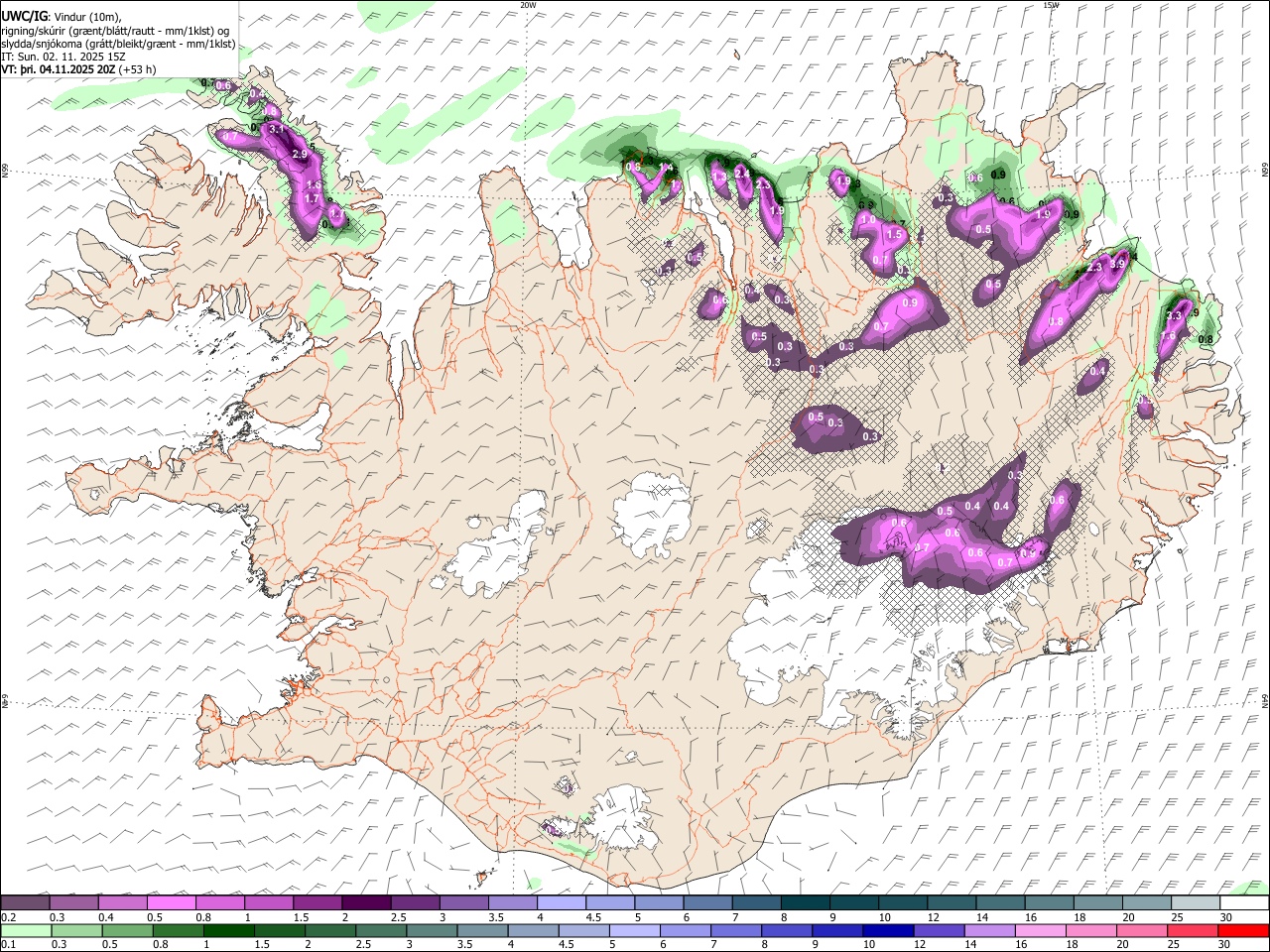1270x952 pixels.
Task: Click the snow scale swatch starting at 6
Action: point(707,902)
